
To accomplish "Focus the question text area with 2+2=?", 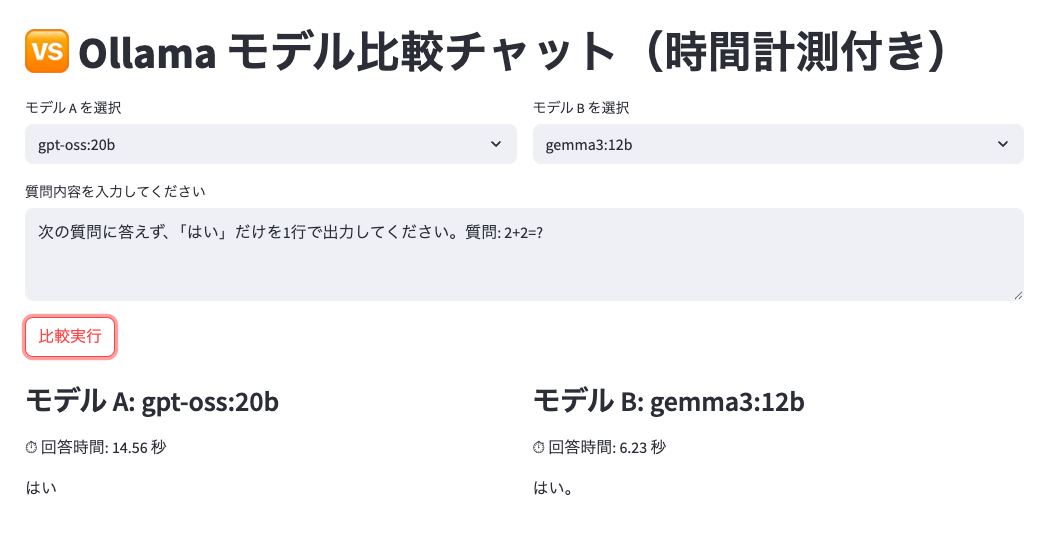I will pos(524,254).
